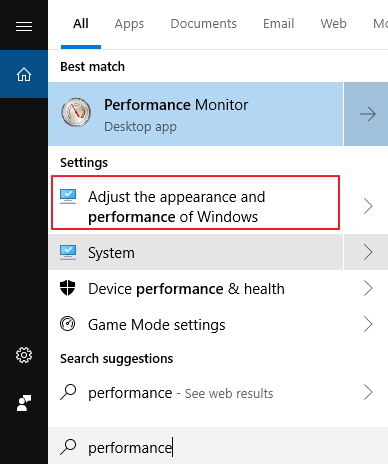The width and height of the screenshot is (388, 464).
Task: Click the Device performance shield icon
Action: point(68,288)
